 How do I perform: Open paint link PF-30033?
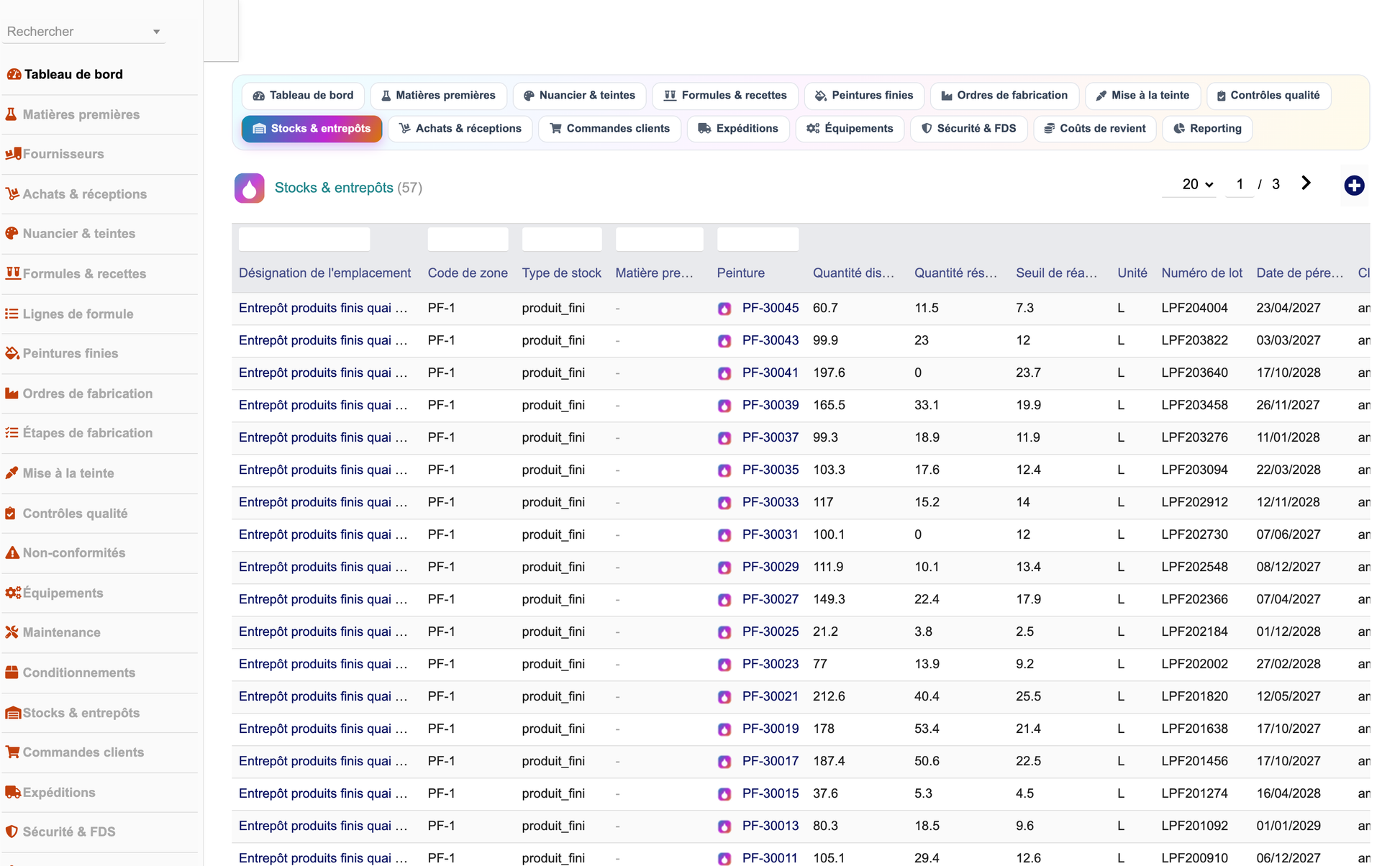click(771, 502)
